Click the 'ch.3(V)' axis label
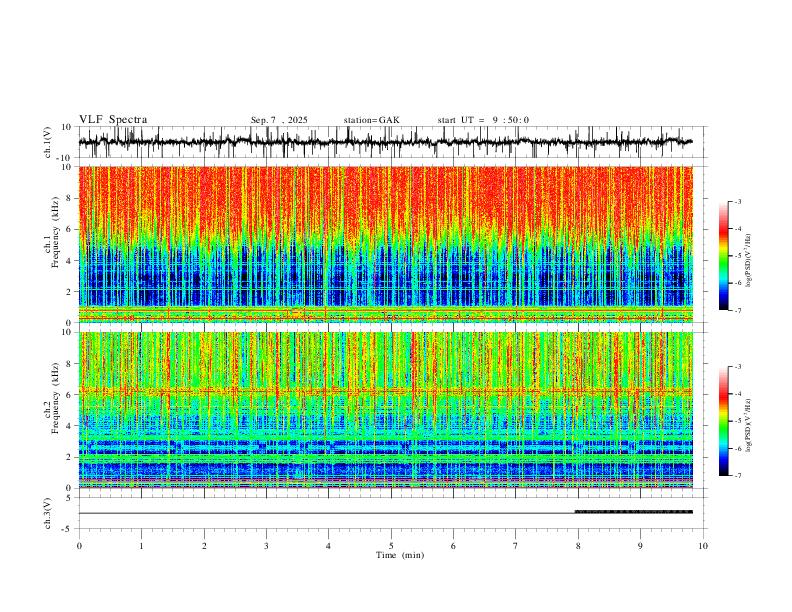This screenshot has height=612, width=792. (x=48, y=513)
